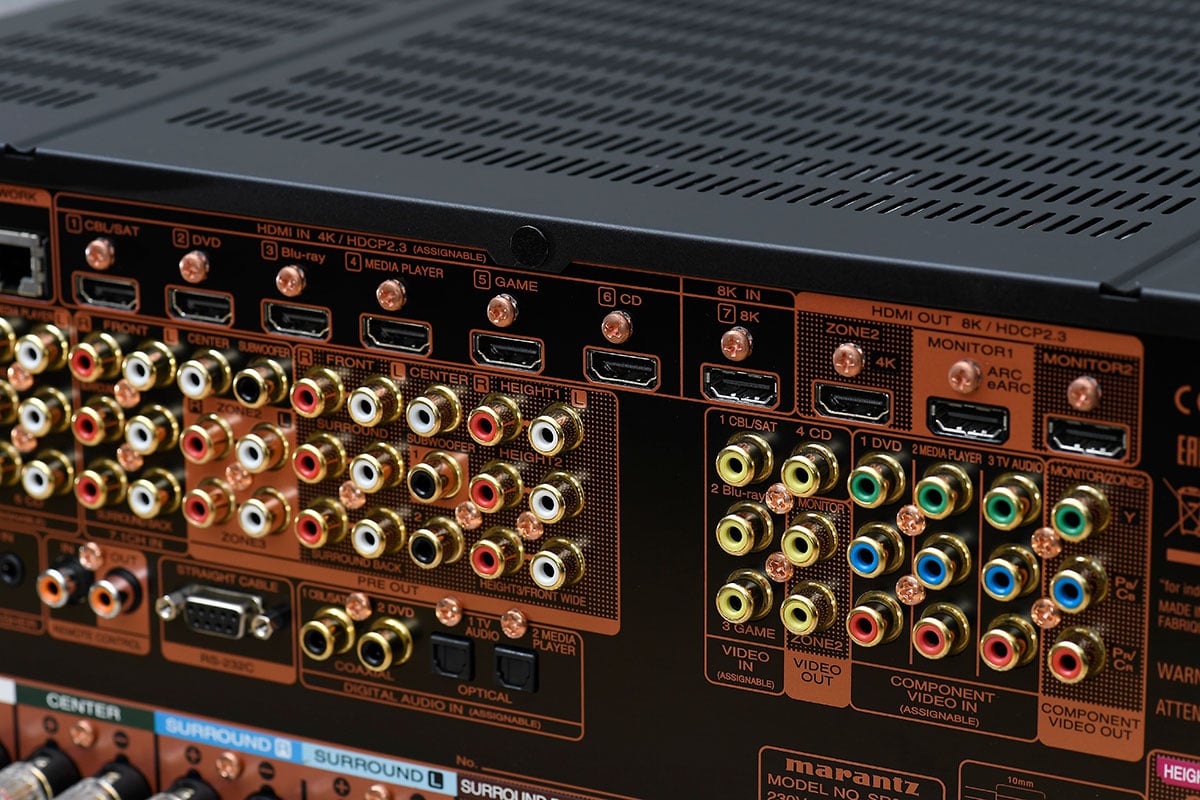Select the green 1 DVD component video jack
This screenshot has height=800, width=1200.
(x=875, y=479)
